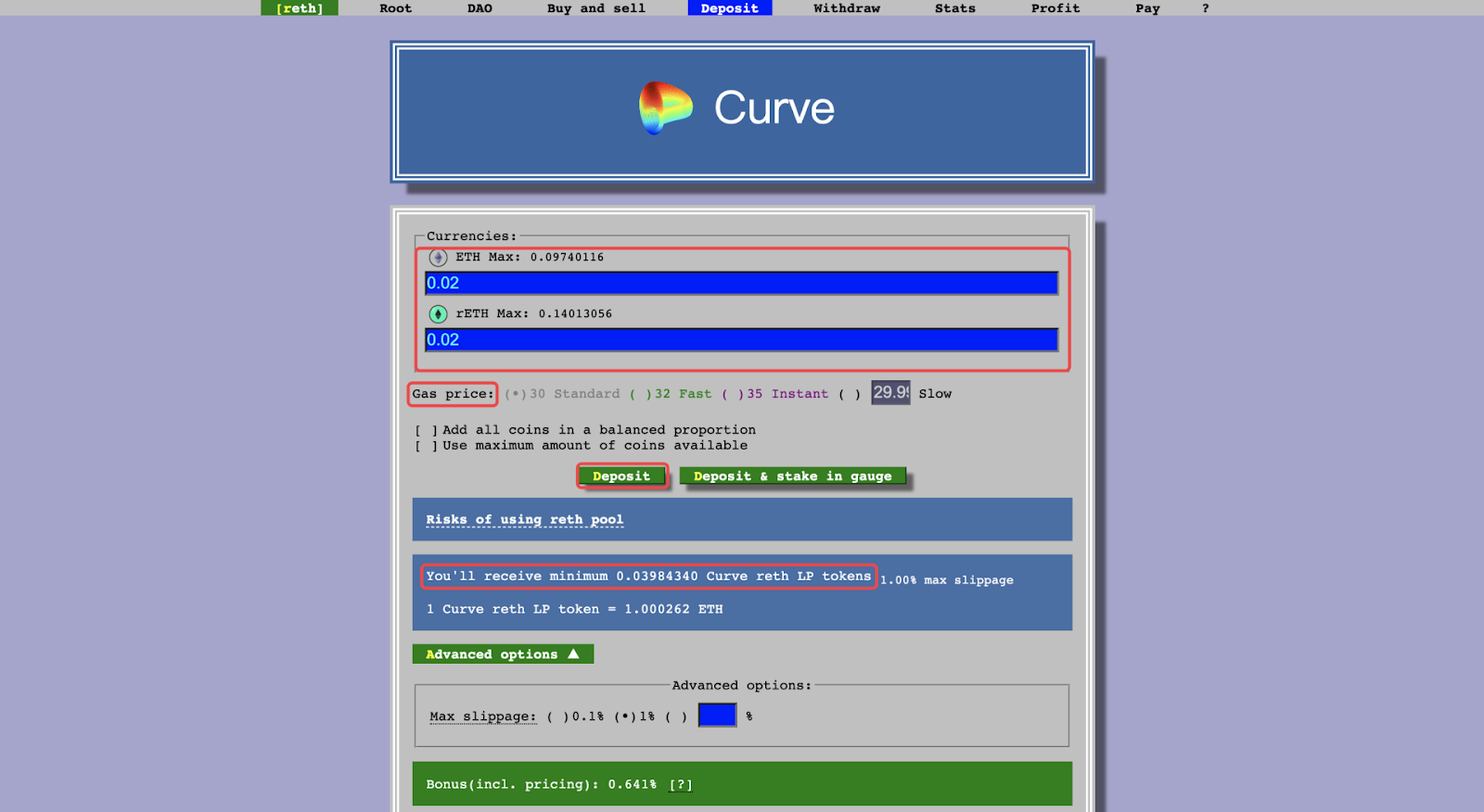Open the Stats page

pyautogui.click(x=955, y=8)
